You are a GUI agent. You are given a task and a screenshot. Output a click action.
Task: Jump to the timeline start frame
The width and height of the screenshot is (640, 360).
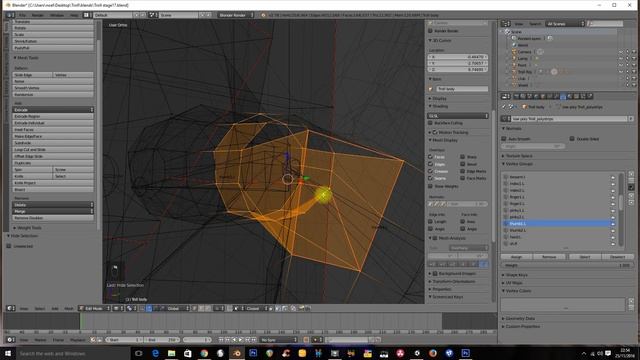coord(220,340)
